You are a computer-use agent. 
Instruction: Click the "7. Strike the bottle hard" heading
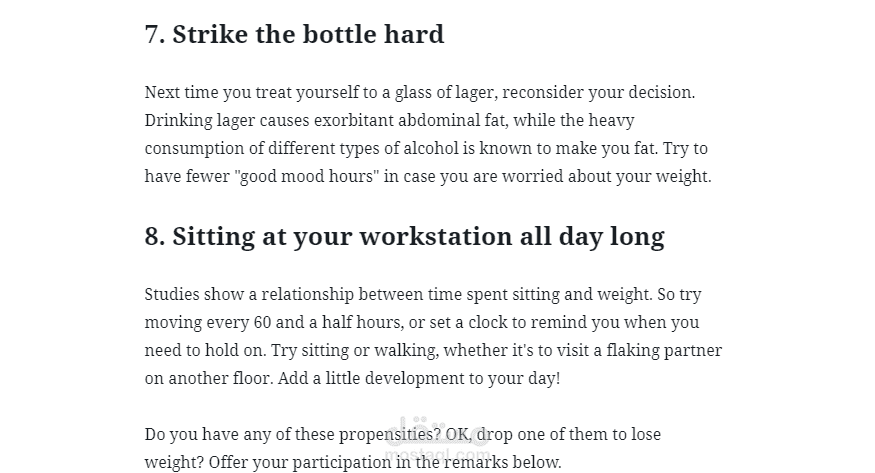[294, 34]
